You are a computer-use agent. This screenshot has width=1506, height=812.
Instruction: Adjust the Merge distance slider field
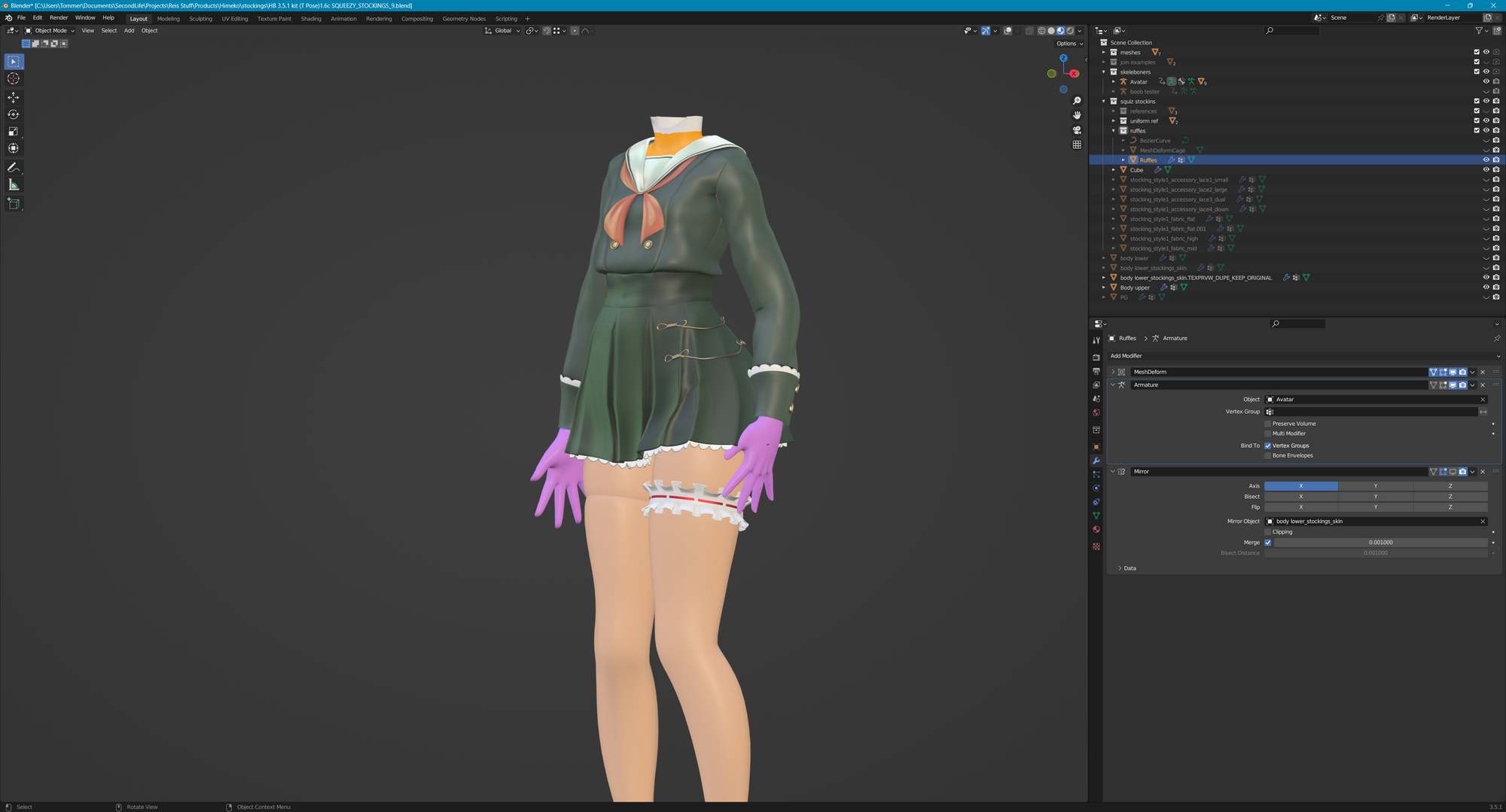tap(1379, 543)
